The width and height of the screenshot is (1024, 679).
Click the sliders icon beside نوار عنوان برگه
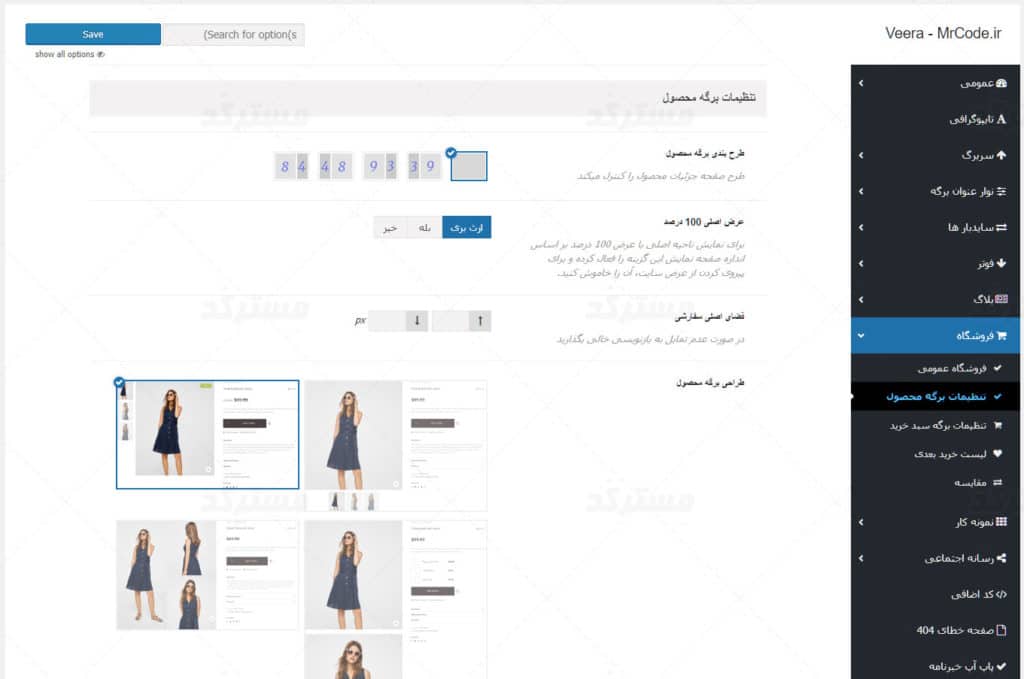point(1001,191)
